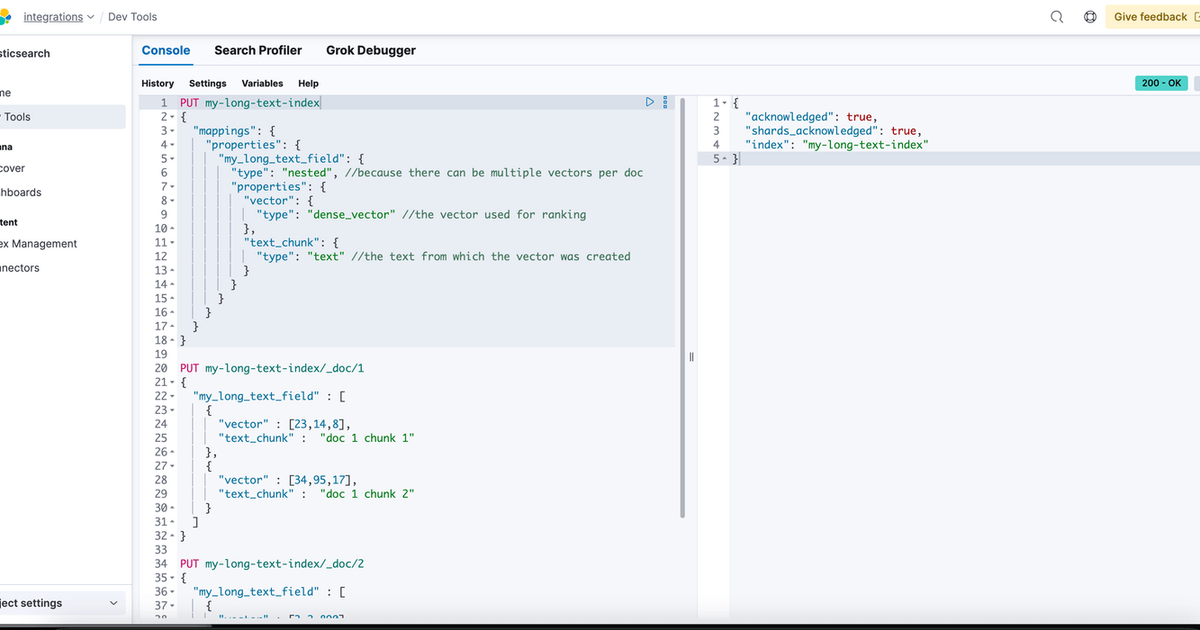This screenshot has height=630, width=1200.
Task: Click the request editor vertical scrollbar
Action: (x=682, y=307)
